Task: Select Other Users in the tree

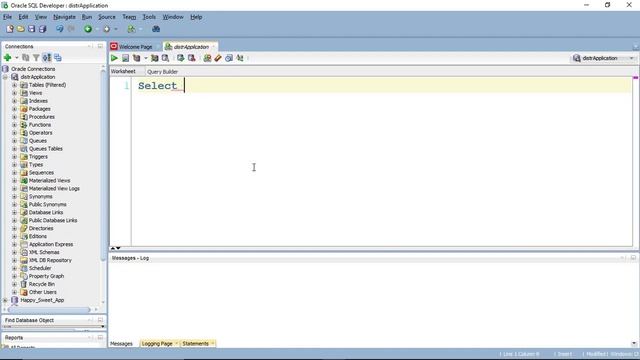Action: pos(42,292)
